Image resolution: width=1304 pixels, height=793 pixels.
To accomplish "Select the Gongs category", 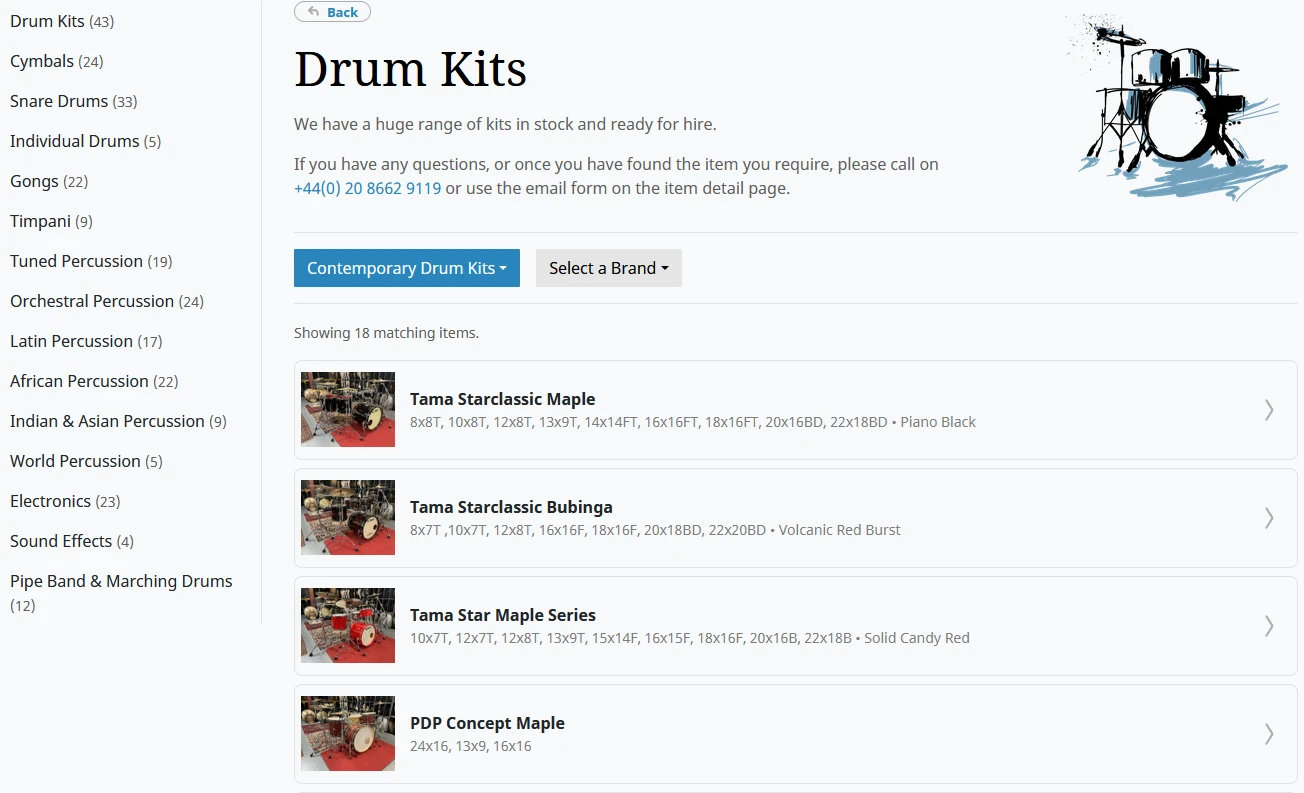I will tap(35, 181).
